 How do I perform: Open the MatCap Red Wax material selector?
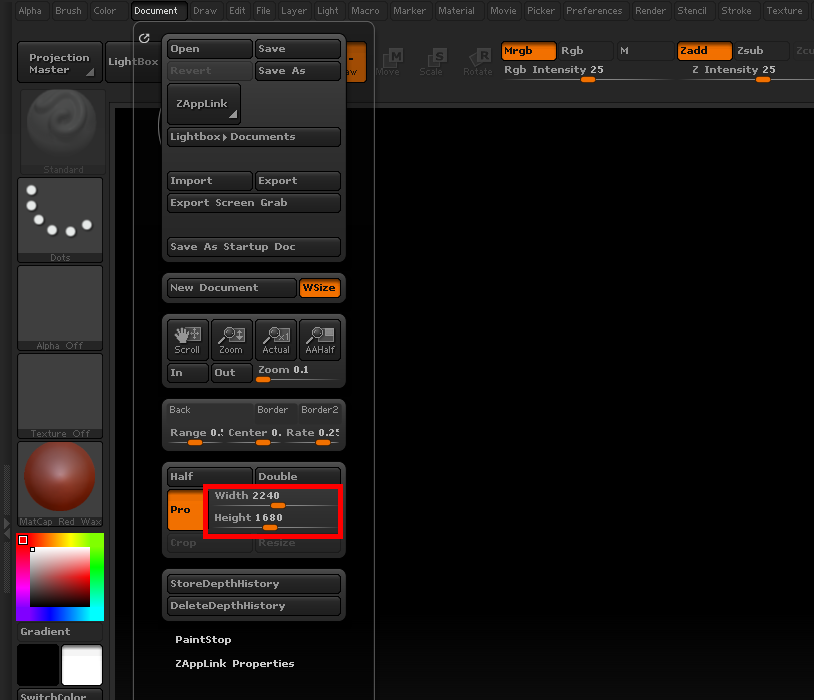[60, 484]
